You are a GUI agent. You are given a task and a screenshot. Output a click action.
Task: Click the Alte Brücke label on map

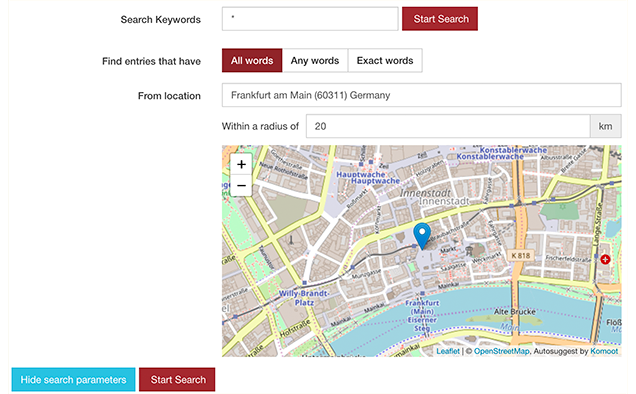point(515,312)
